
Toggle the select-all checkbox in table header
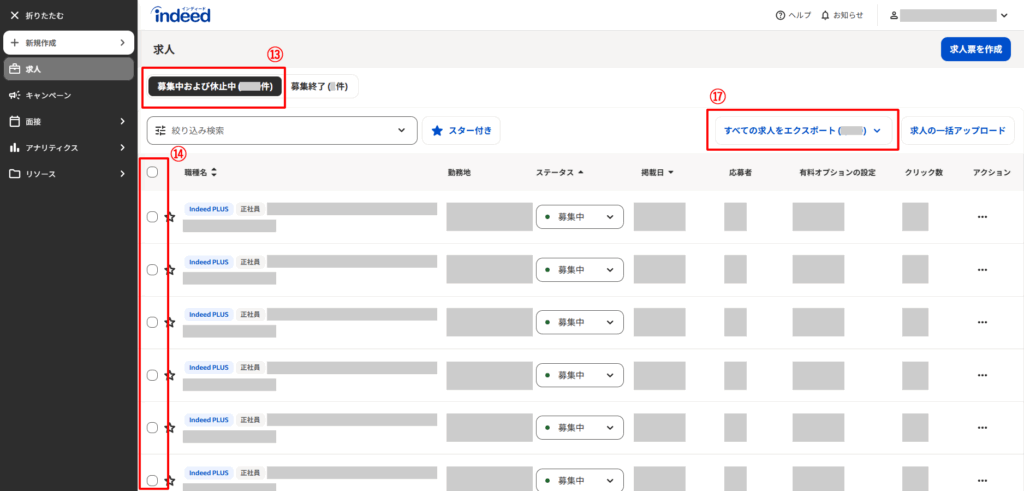[152, 172]
